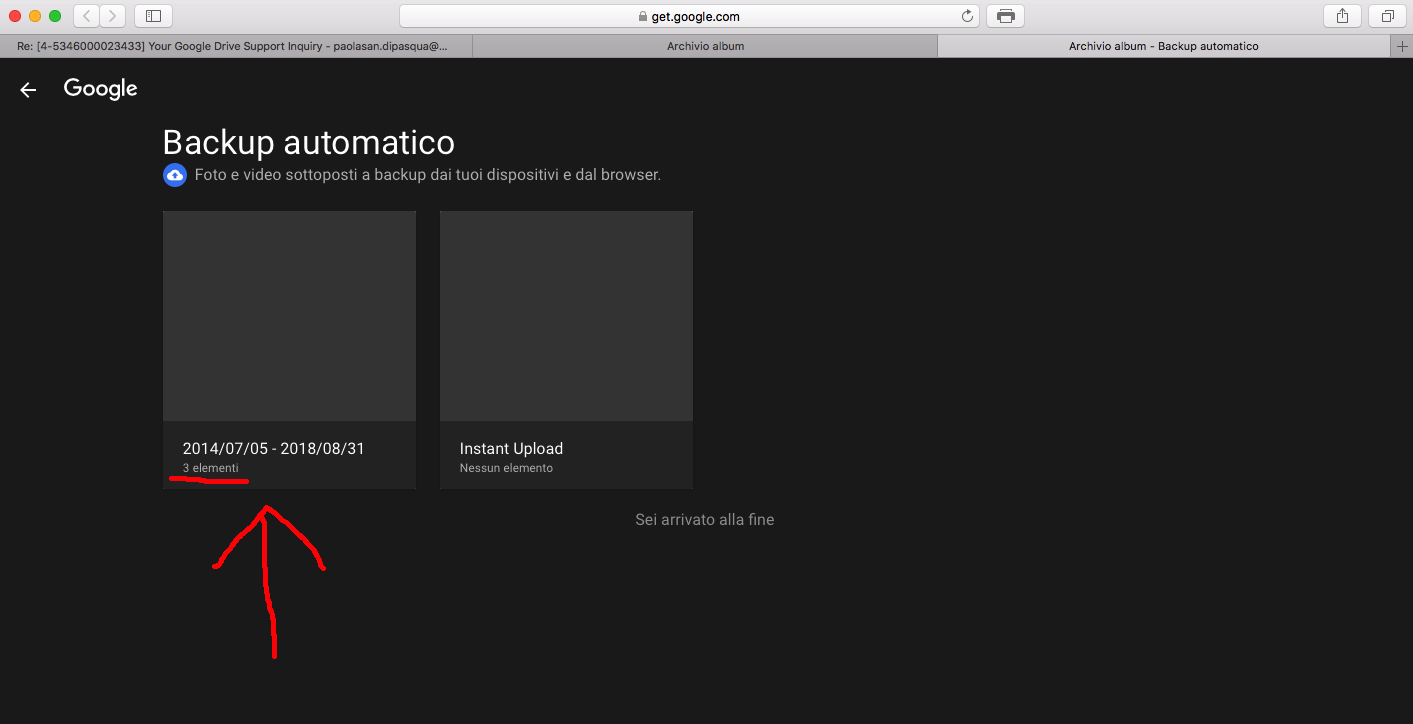
Task: Switch to Google Drive Support Inquiry tab
Action: tap(236, 46)
